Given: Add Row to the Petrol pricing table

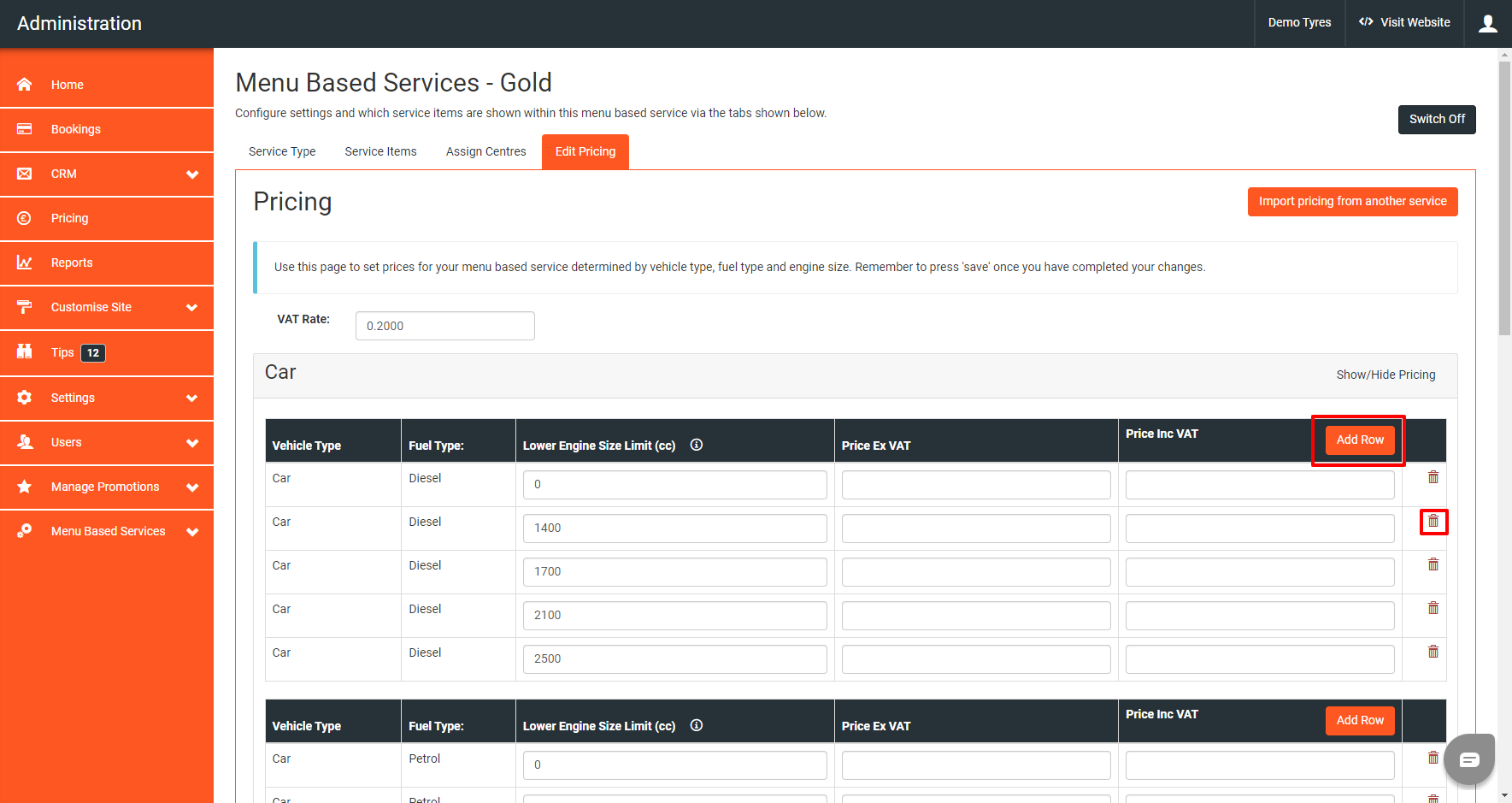Looking at the screenshot, I should 1360,720.
